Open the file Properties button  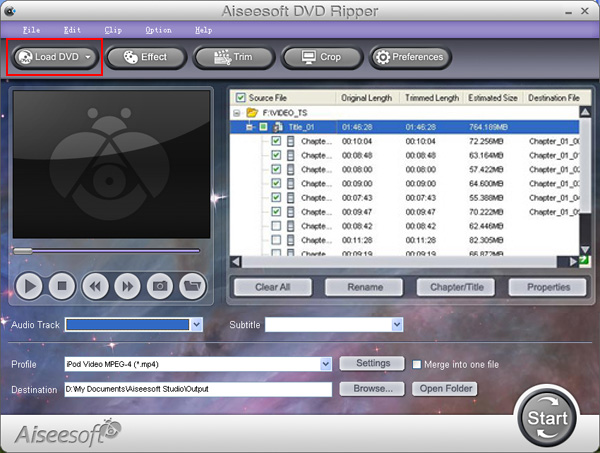[548, 287]
